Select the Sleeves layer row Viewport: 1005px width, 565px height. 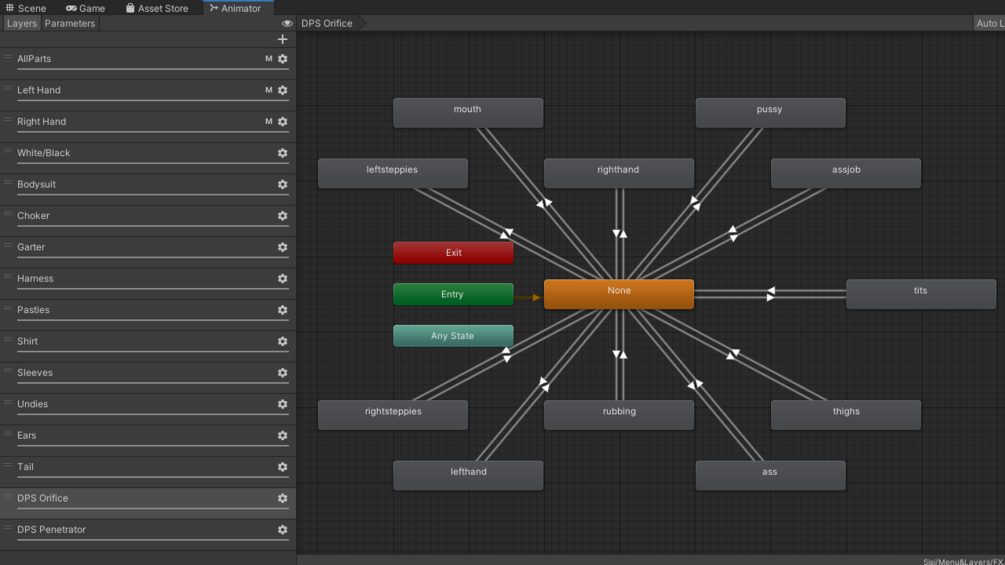148,377
